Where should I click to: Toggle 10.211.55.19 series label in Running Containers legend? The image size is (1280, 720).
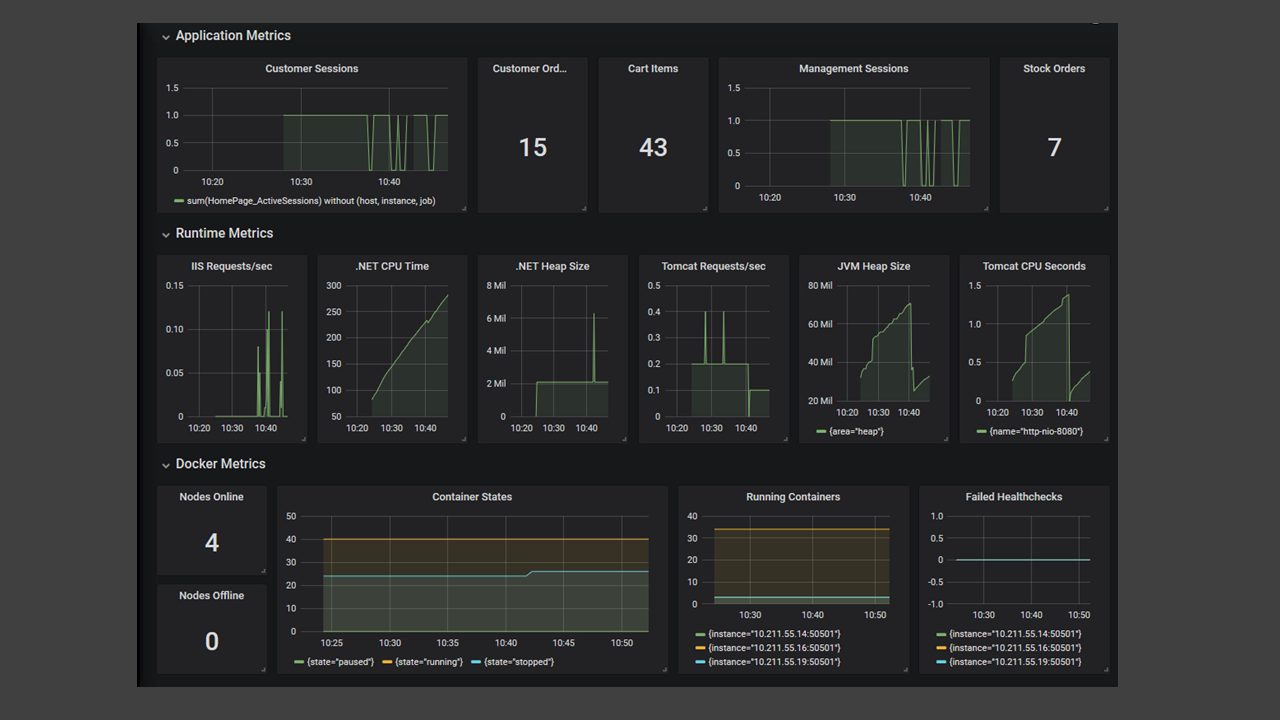coord(774,662)
